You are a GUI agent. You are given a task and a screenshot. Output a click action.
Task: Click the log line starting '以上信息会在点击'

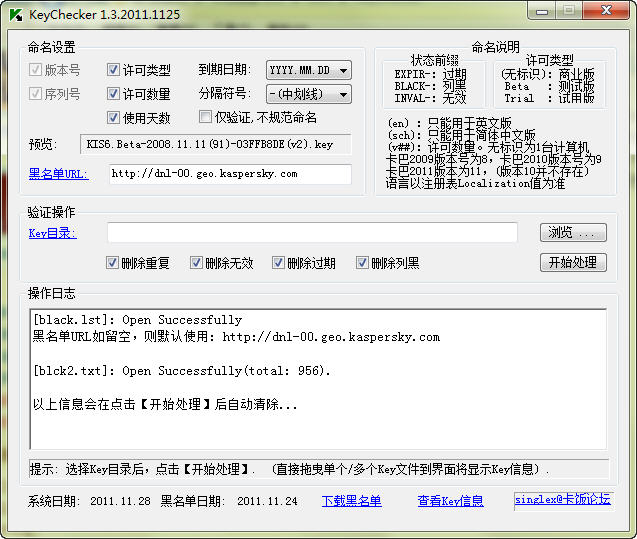165,404
